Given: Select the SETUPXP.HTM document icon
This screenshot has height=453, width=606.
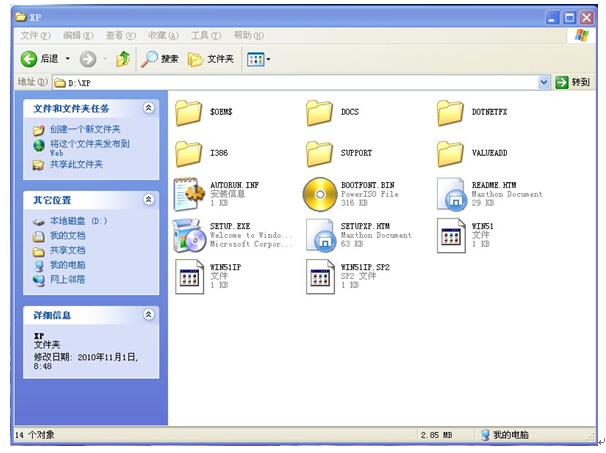Looking at the screenshot, I should (x=320, y=235).
